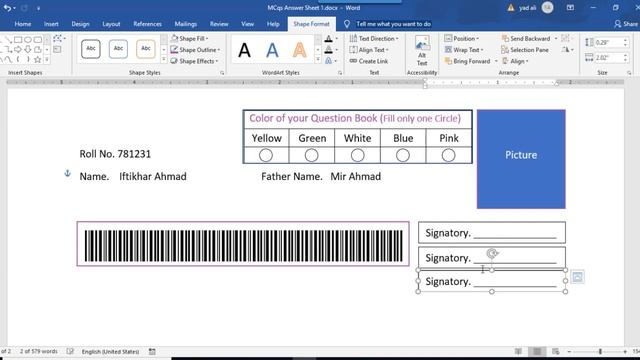Open the Wrap Text dropdown
This screenshot has width=640, height=360.
click(x=464, y=50)
